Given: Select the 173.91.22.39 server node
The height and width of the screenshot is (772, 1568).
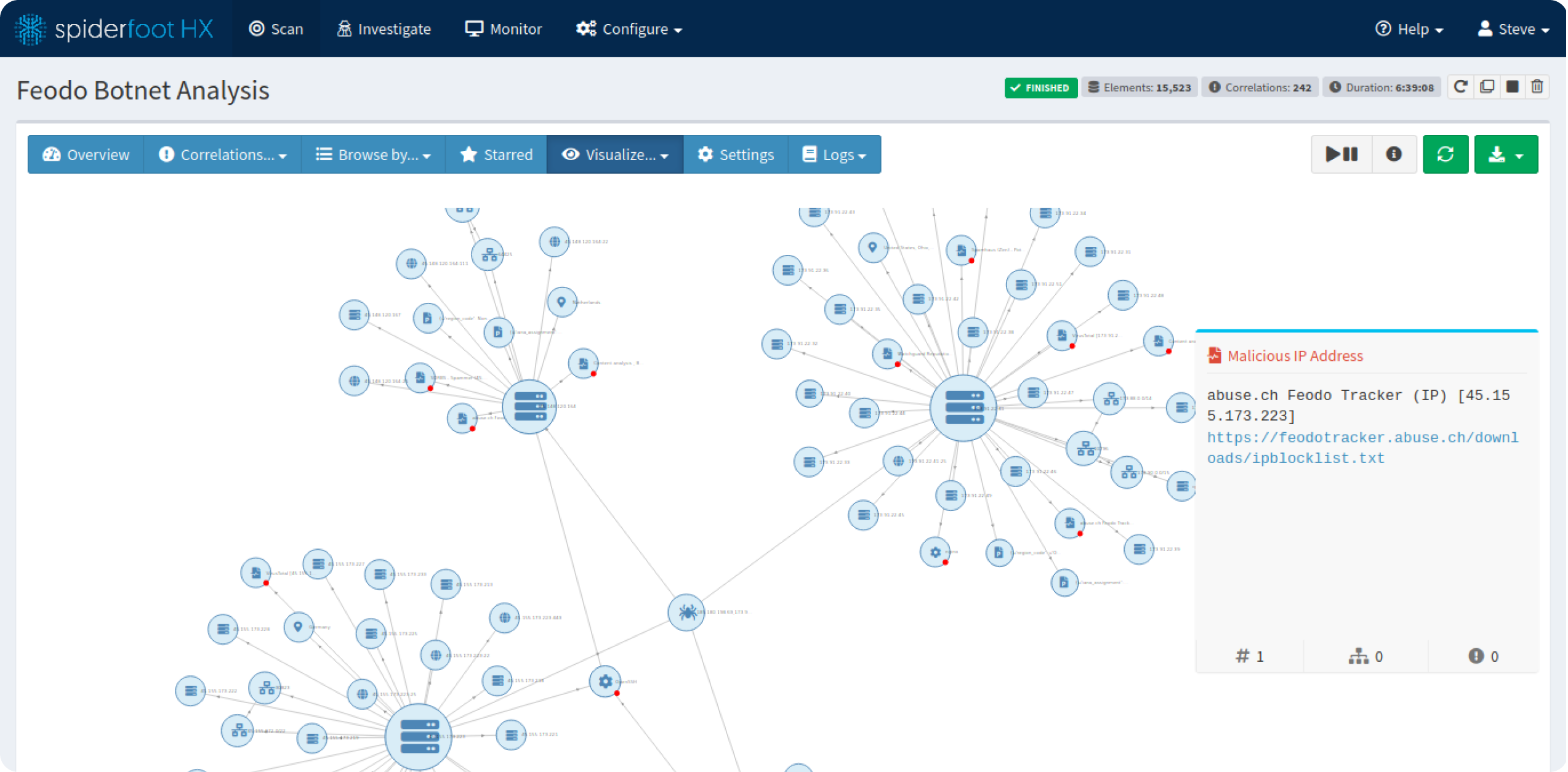Looking at the screenshot, I should tap(1139, 549).
